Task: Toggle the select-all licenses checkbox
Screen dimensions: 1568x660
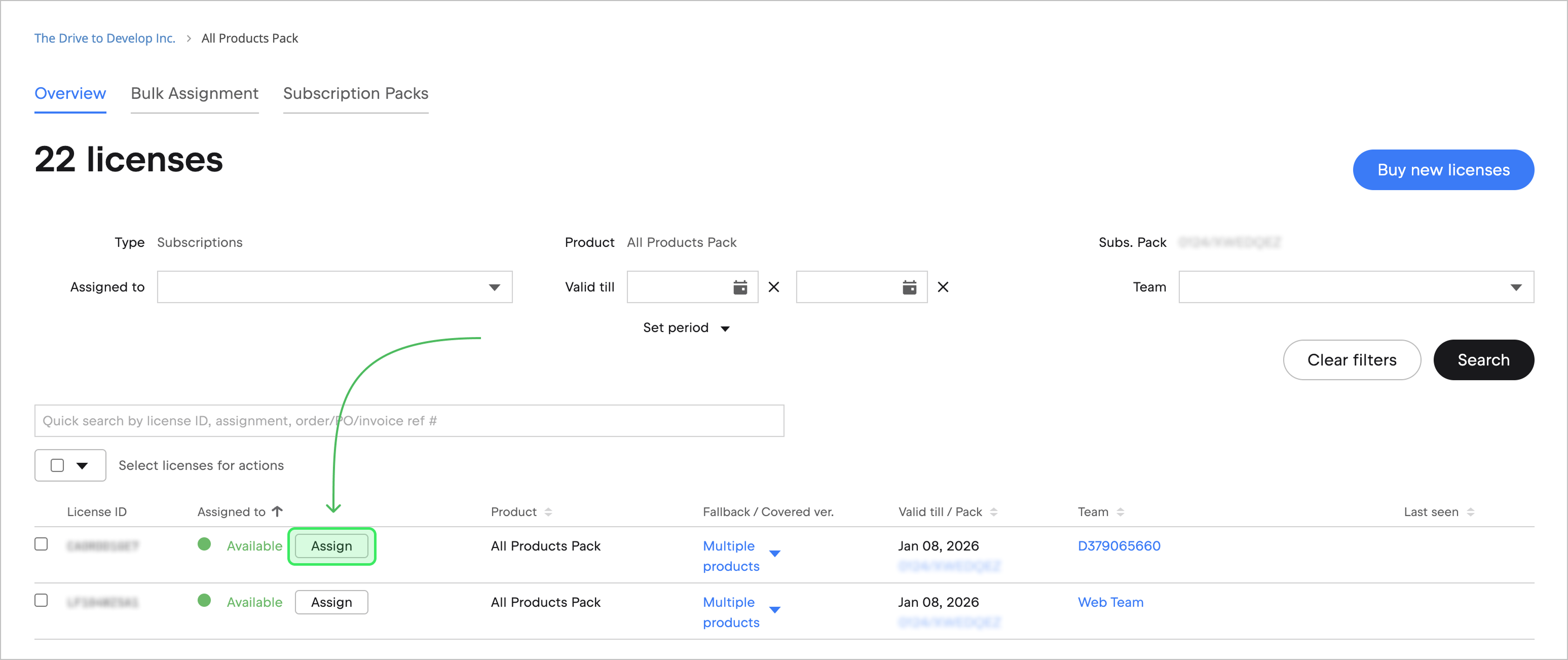Action: 57,465
